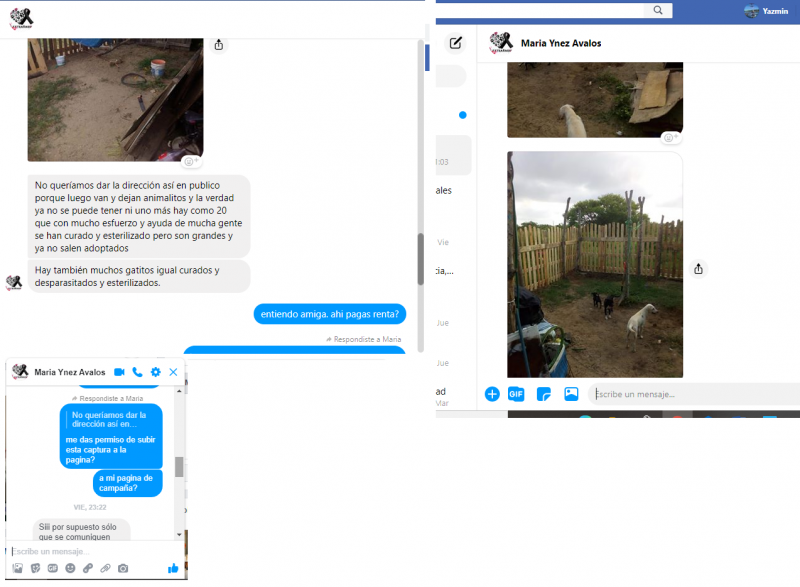The height and width of the screenshot is (587, 800).
Task: Click the blue unread dot in conversation list
Action: tap(463, 115)
